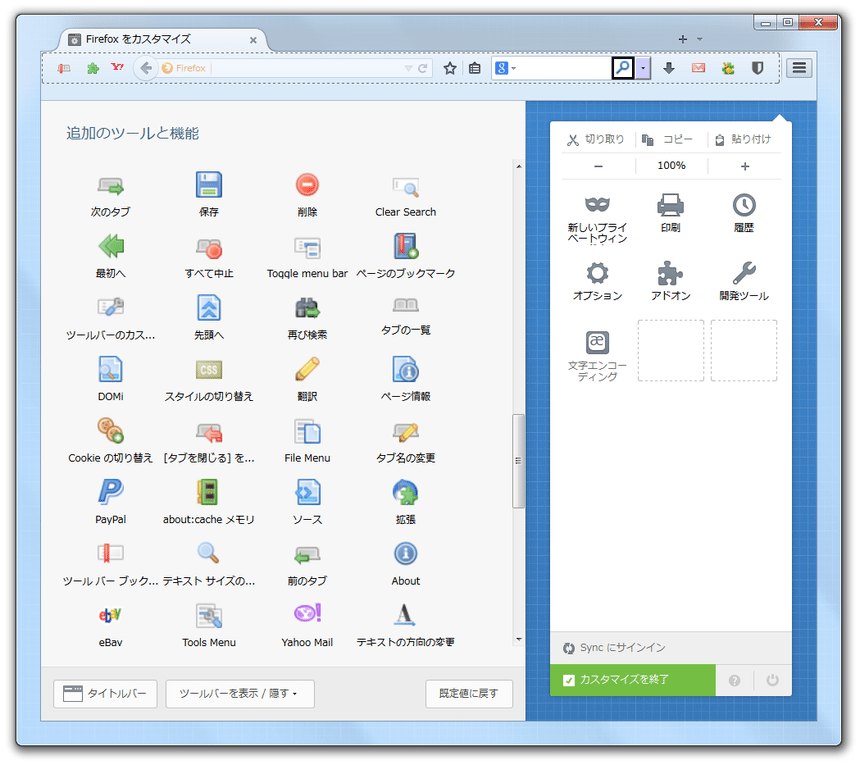Select the Firefox をカスタマイズ tab

(x=162, y=39)
